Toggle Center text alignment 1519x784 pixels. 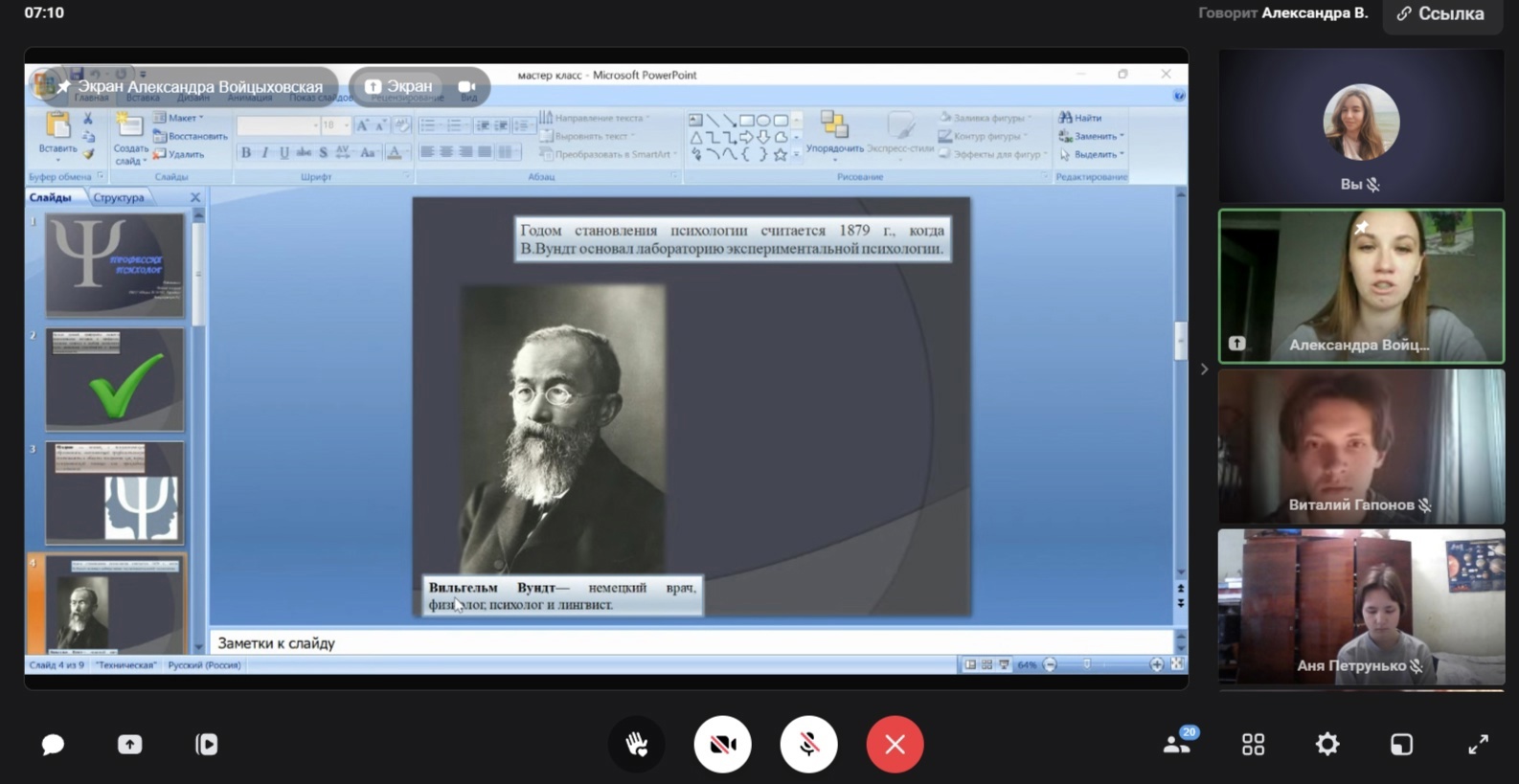click(x=446, y=152)
